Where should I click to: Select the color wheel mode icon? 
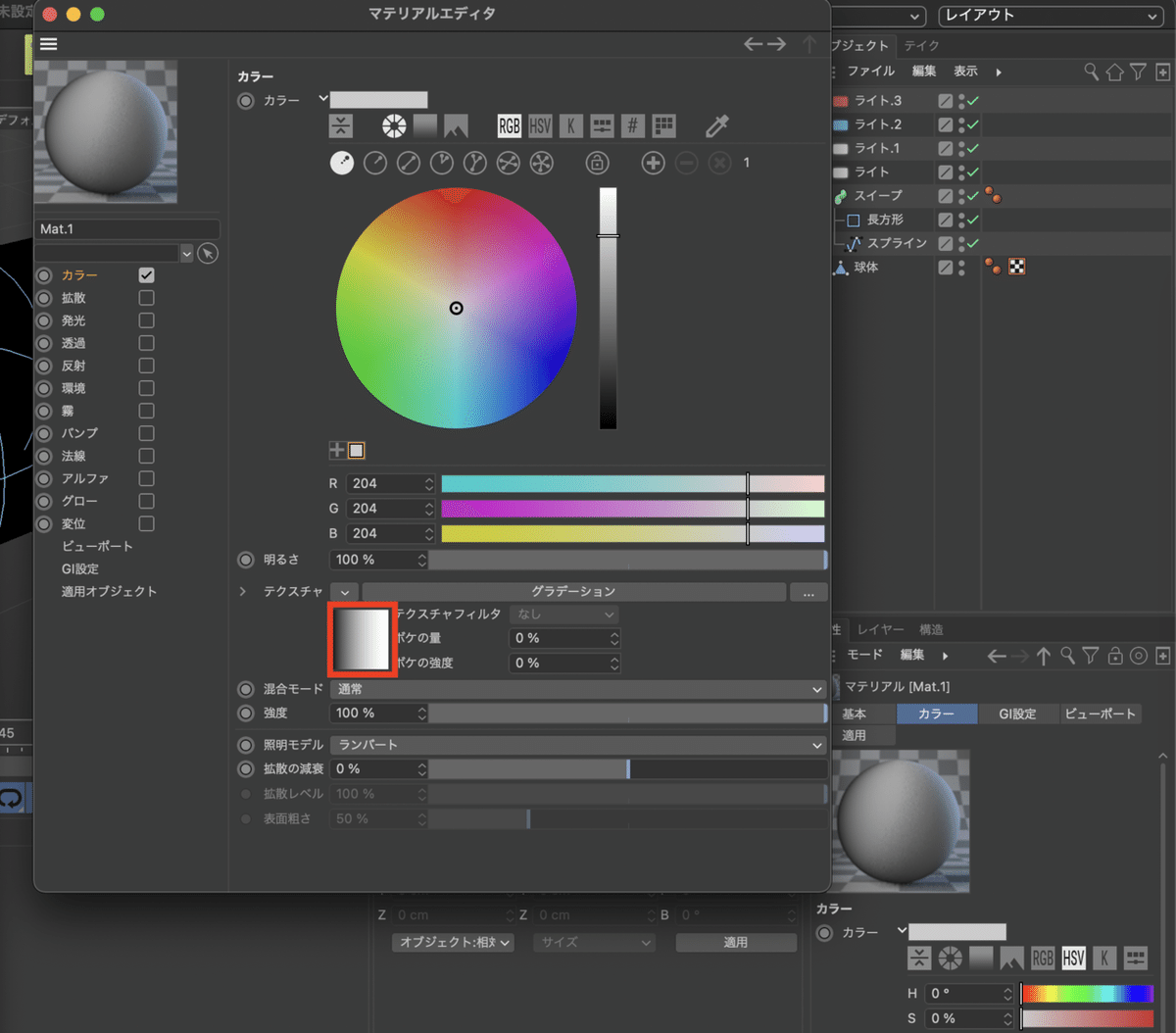(x=394, y=125)
